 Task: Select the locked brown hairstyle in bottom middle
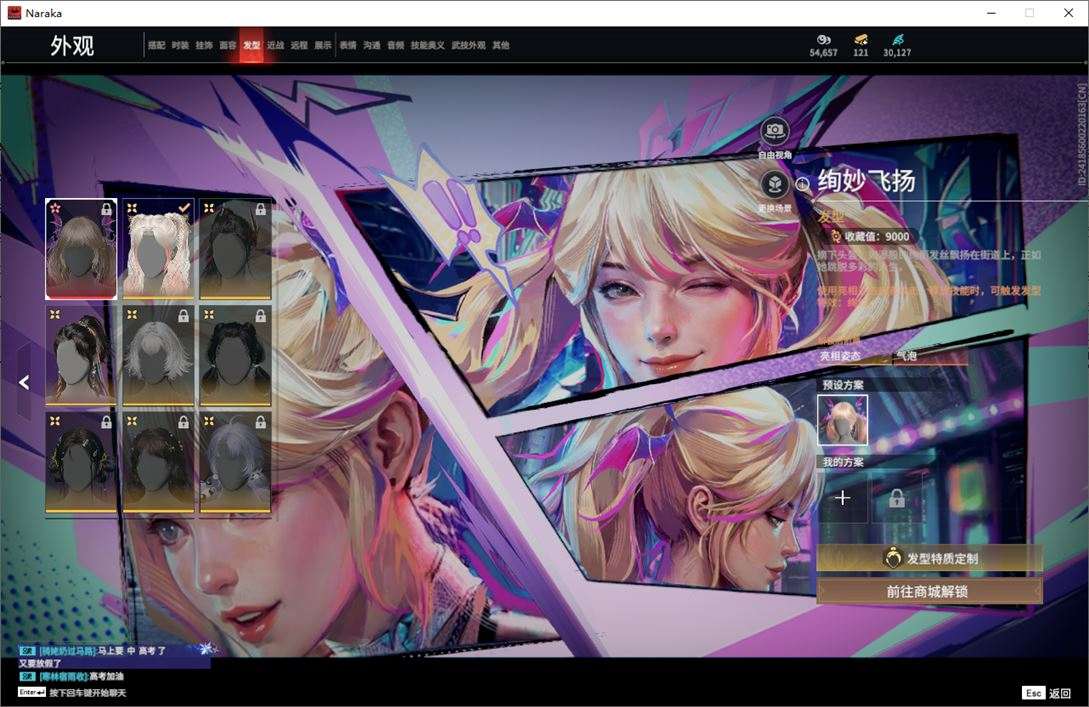[x=158, y=463]
